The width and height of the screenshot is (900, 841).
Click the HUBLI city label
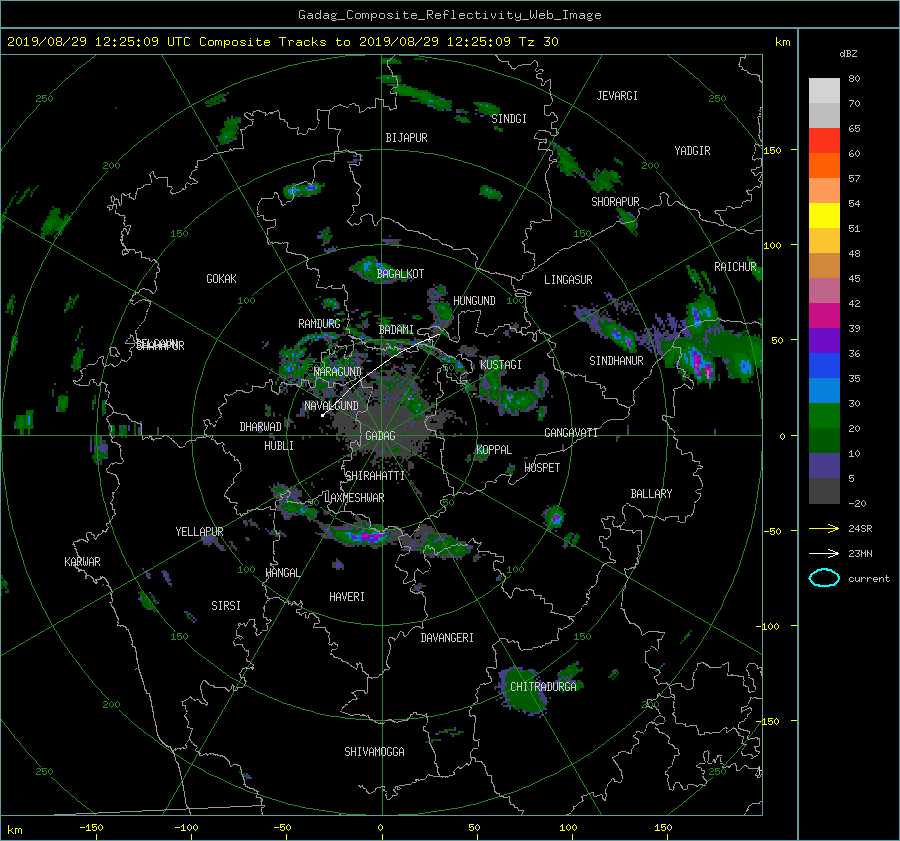(279, 446)
